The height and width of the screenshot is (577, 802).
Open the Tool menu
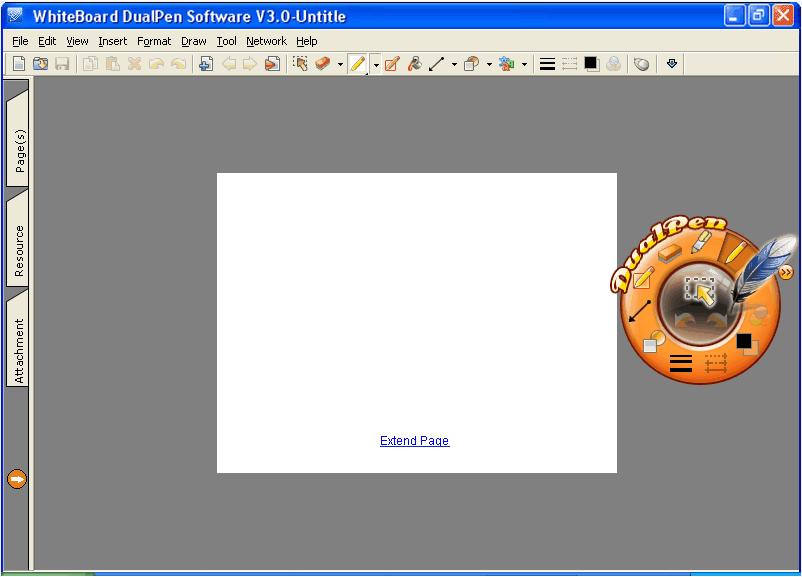[x=227, y=41]
